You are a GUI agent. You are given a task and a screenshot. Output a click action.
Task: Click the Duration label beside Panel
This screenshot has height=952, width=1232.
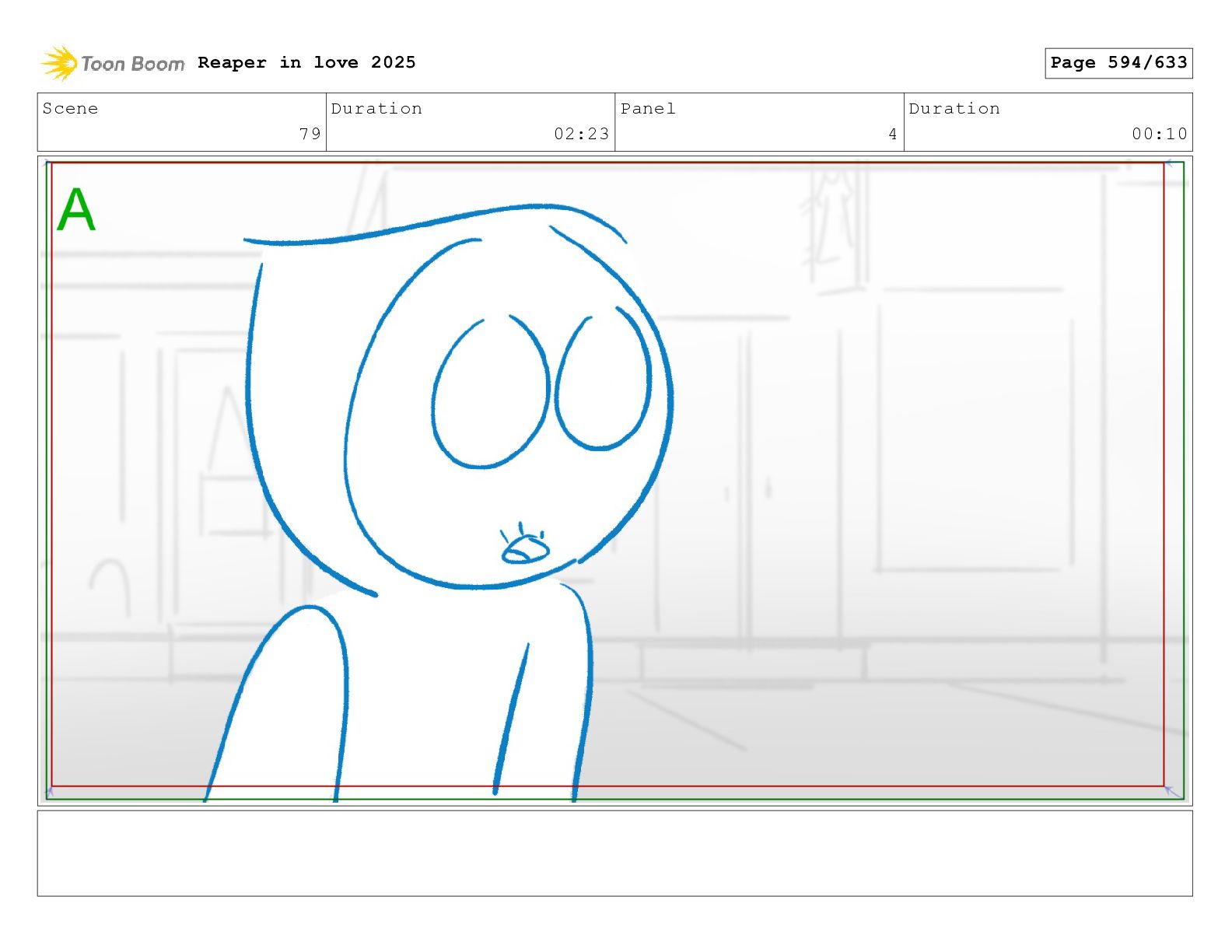click(954, 109)
